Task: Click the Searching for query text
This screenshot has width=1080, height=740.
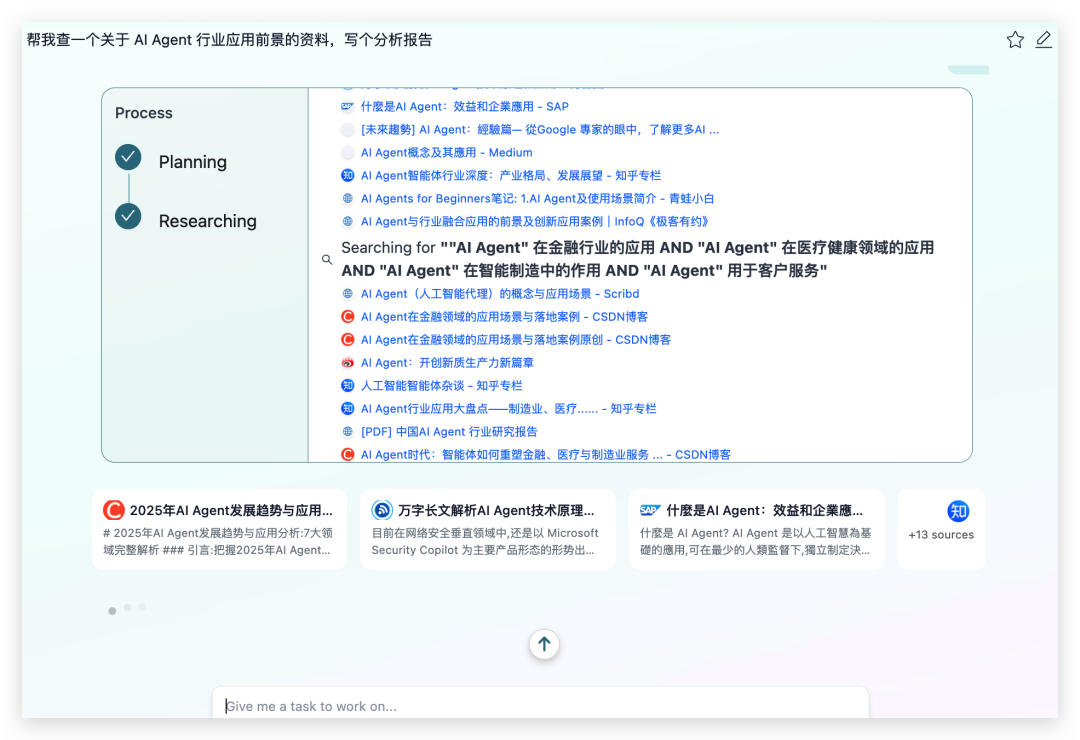Action: click(x=638, y=259)
